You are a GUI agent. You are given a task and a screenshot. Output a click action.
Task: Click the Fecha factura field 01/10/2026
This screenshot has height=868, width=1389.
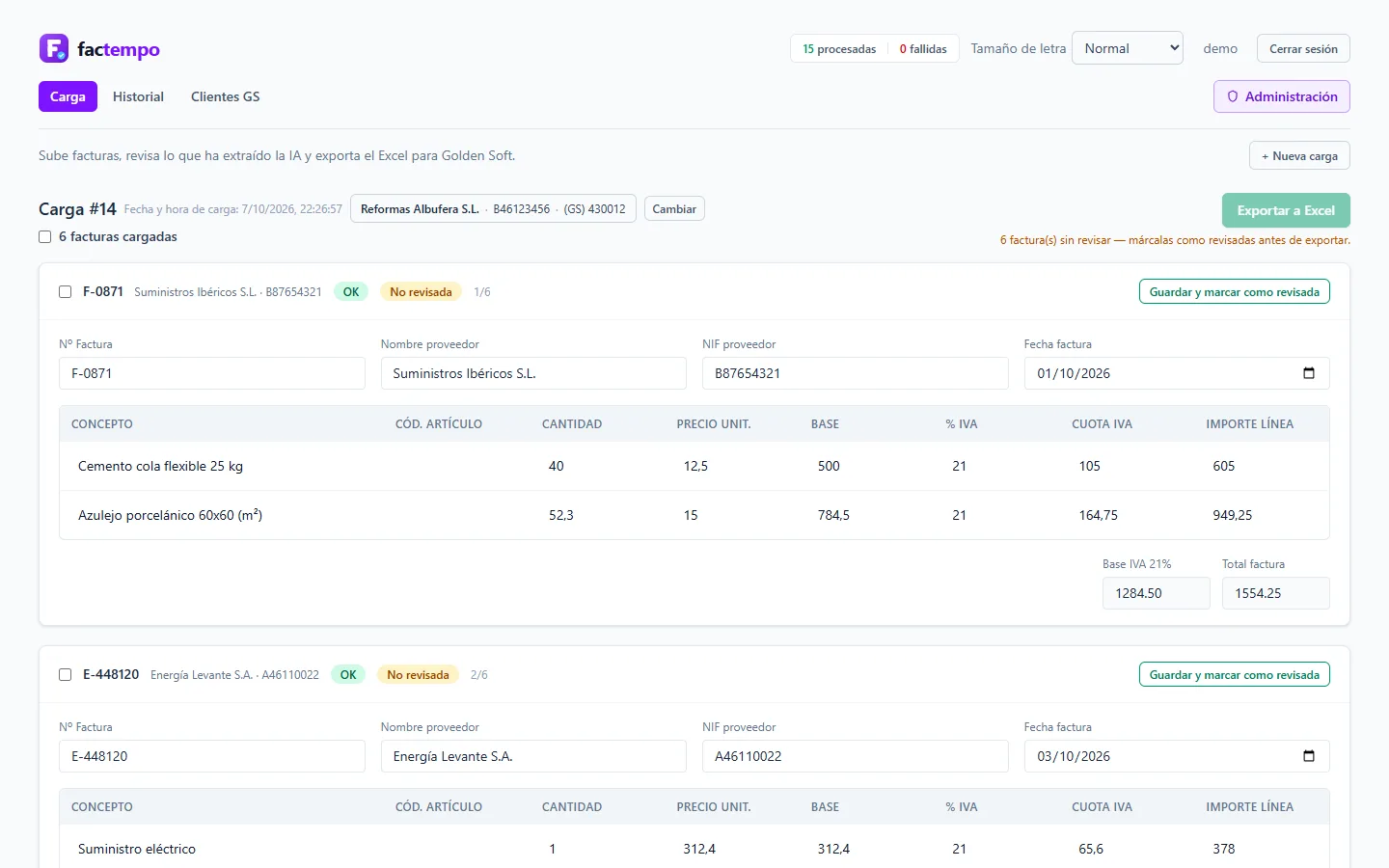point(1177,373)
